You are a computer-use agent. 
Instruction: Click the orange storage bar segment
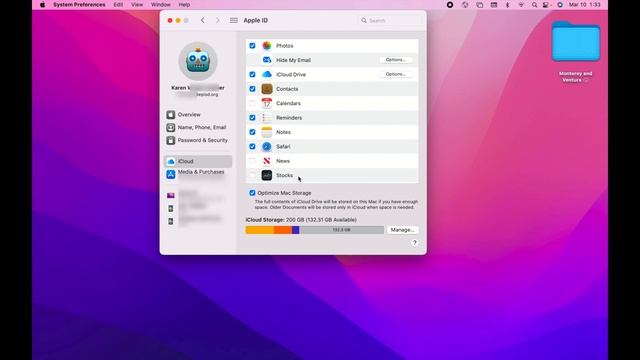[283, 230]
